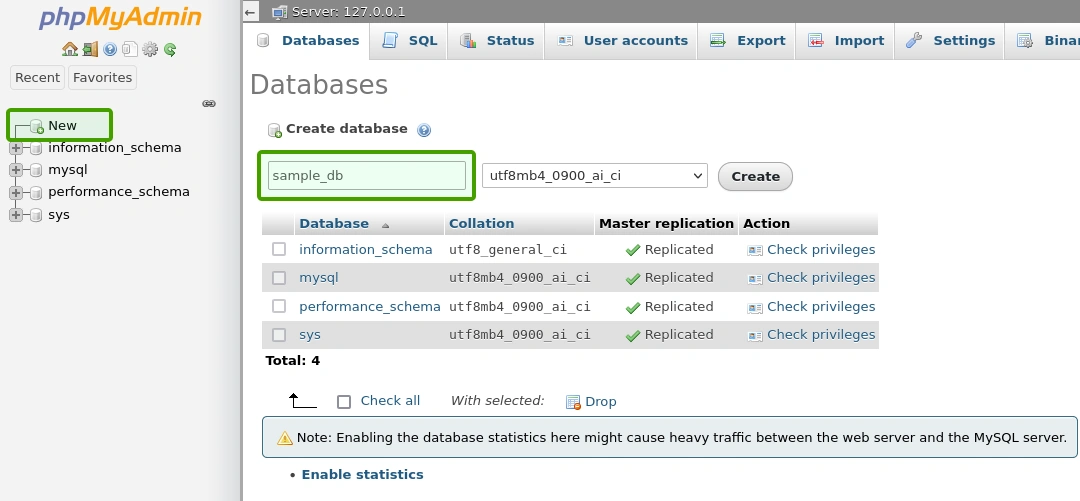
Task: Click the Create button
Action: [755, 176]
